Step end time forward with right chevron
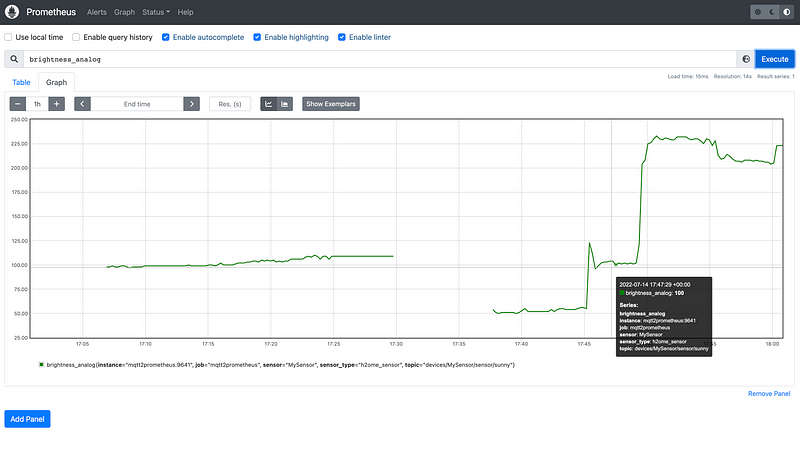 pyautogui.click(x=192, y=104)
